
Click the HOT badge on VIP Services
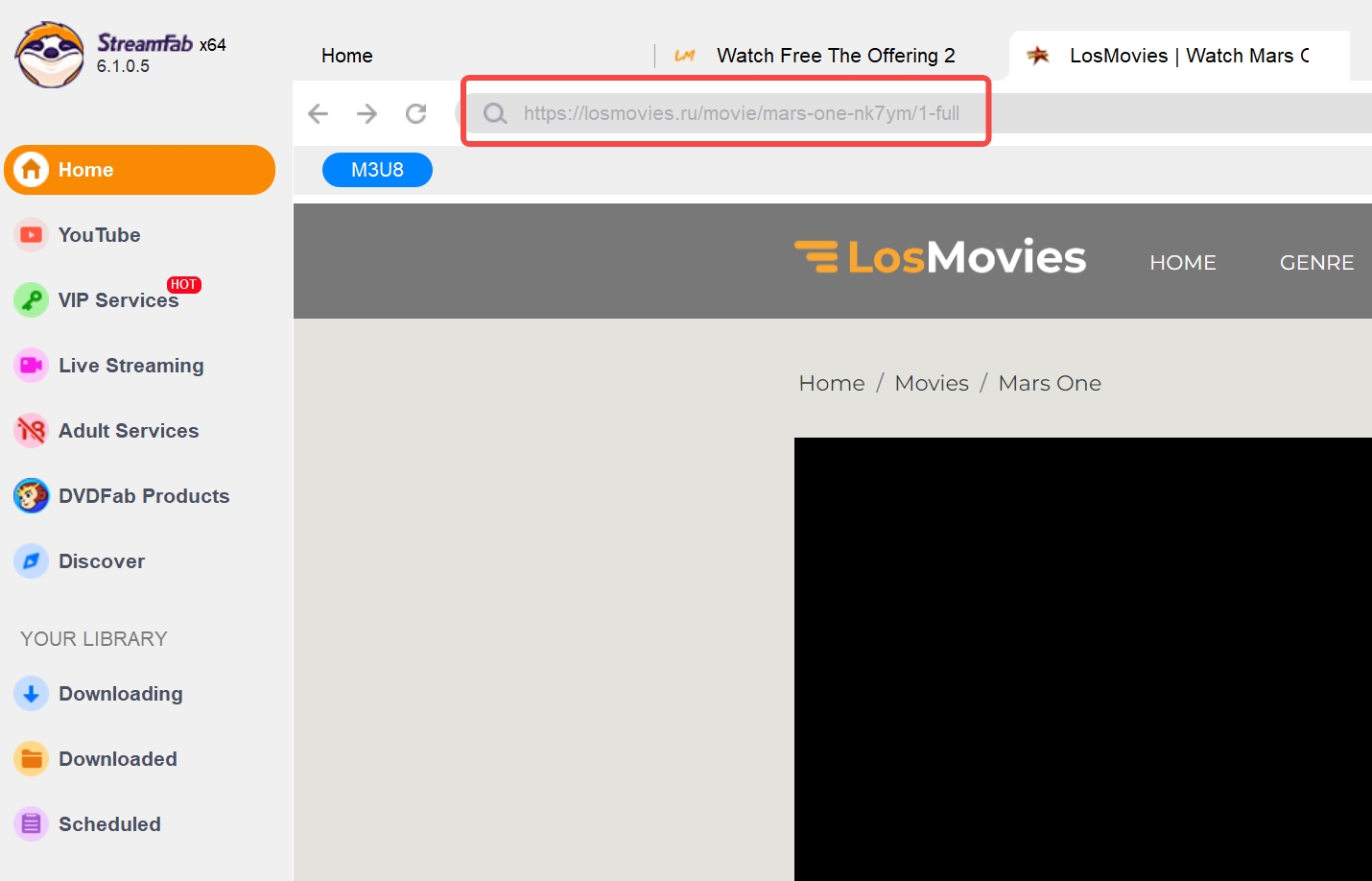[x=183, y=285]
